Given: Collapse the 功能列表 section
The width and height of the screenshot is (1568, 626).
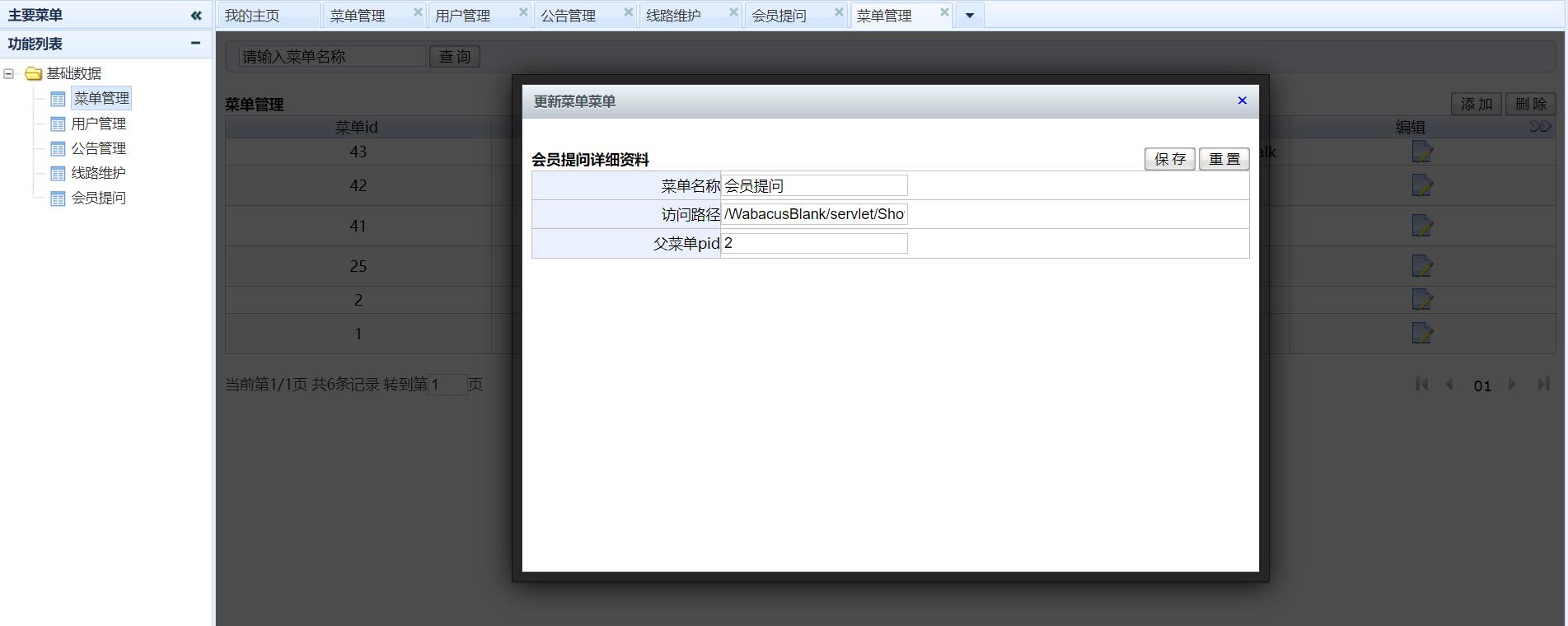Looking at the screenshot, I should pos(195,43).
